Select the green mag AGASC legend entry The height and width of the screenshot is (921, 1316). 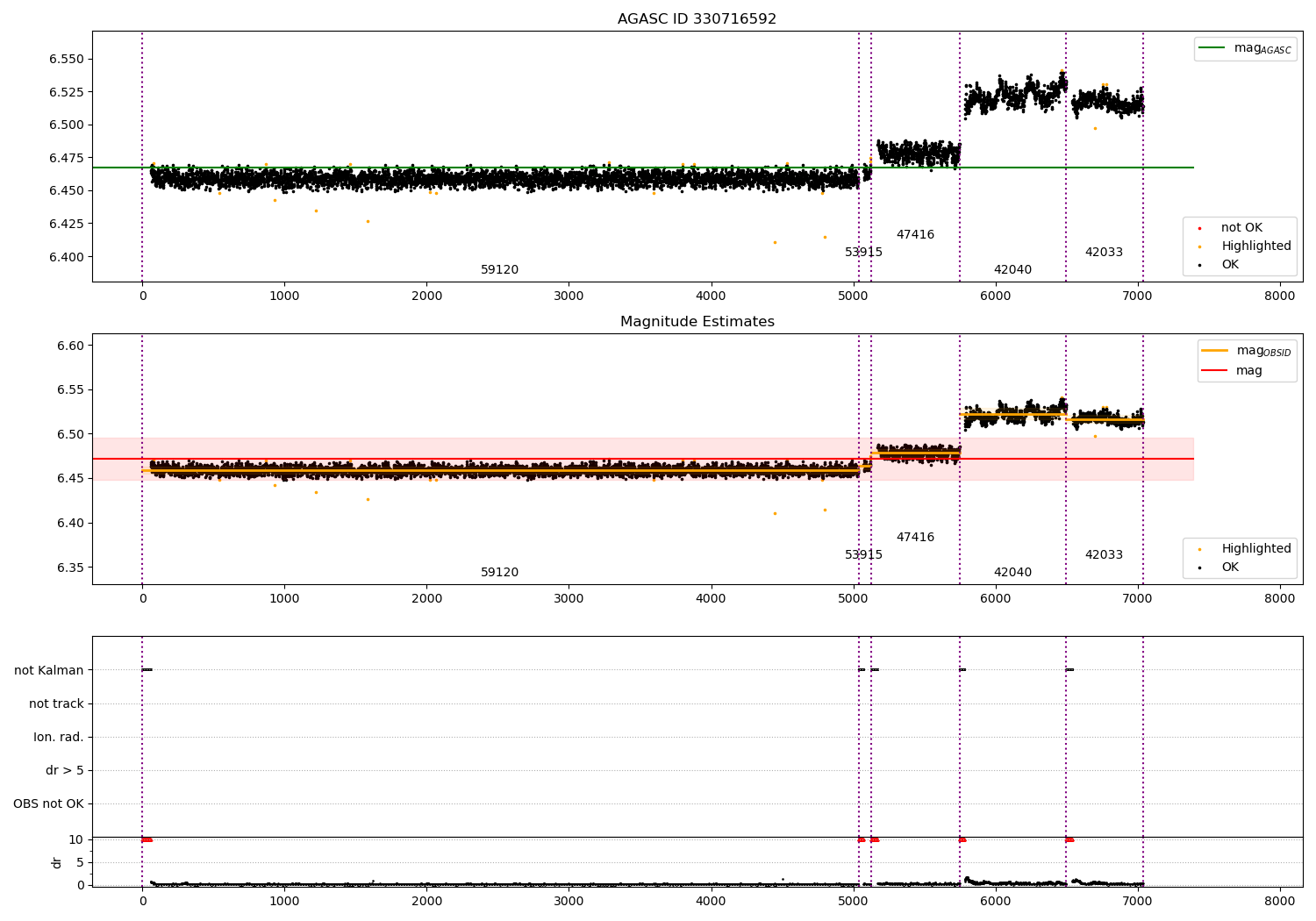[x=1245, y=48]
